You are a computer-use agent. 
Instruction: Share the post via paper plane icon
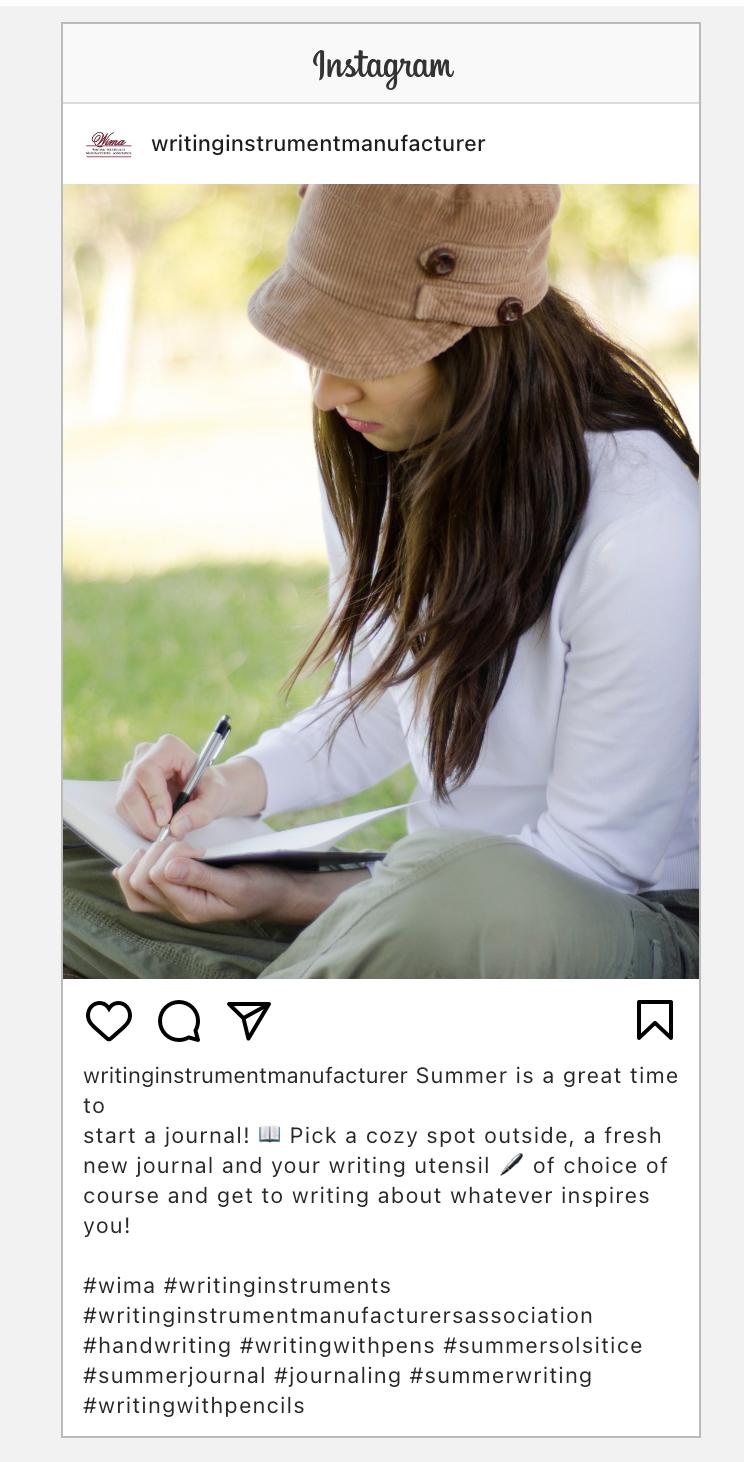coord(249,1020)
